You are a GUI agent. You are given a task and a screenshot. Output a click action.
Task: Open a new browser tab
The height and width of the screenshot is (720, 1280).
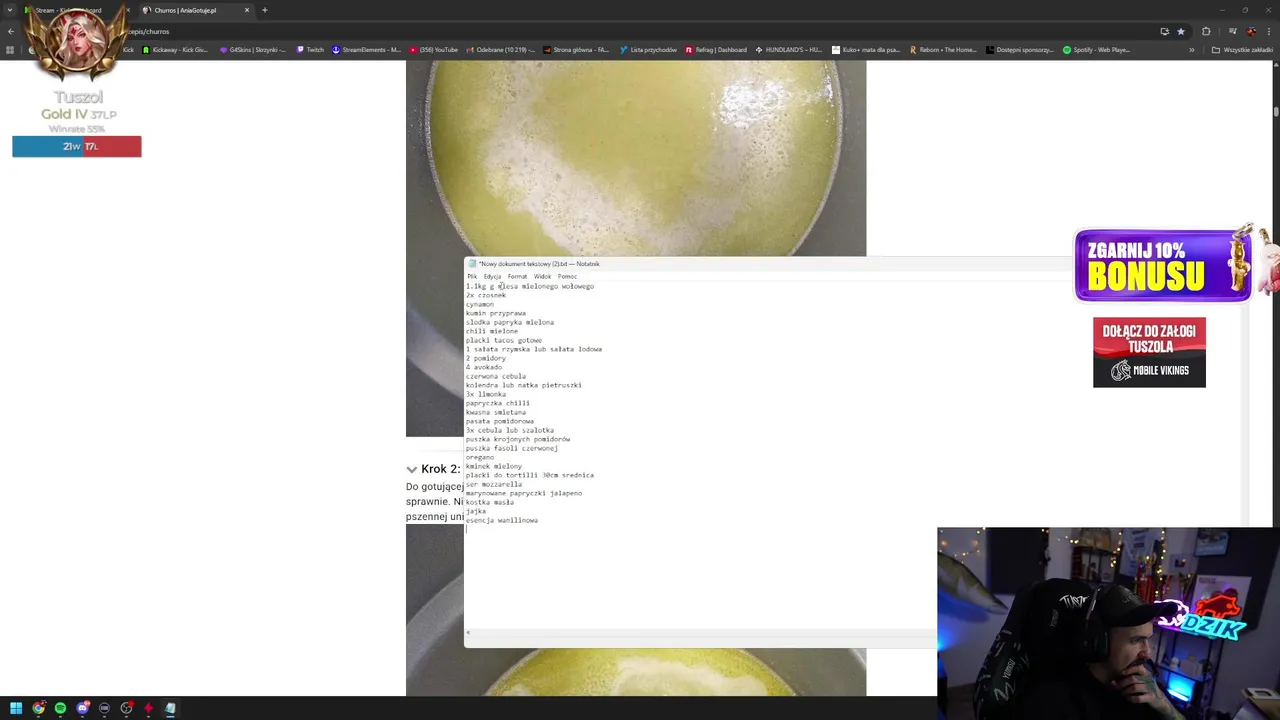tap(264, 10)
